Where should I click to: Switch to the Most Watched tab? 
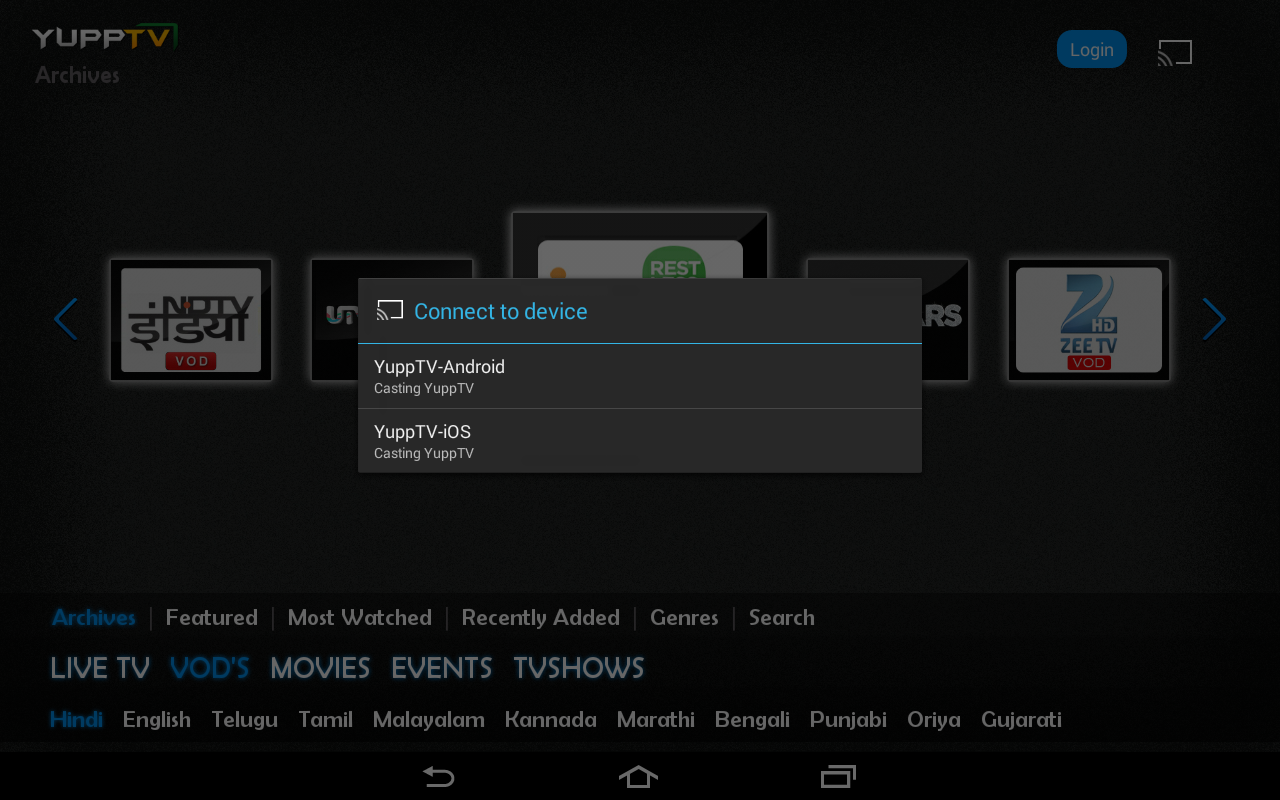(360, 618)
